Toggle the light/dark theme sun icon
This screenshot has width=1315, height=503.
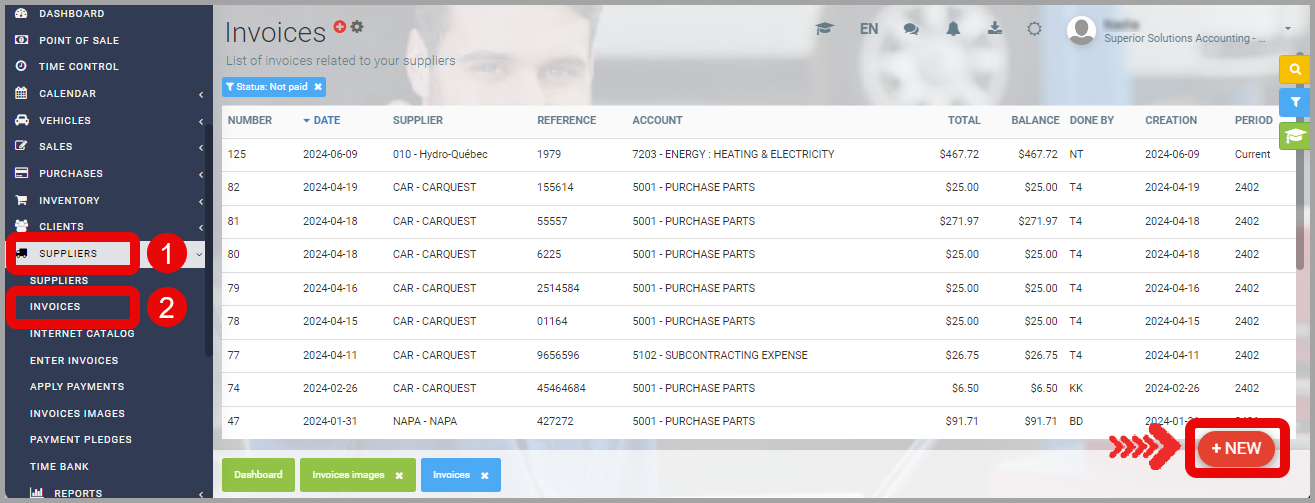pyautogui.click(x=1035, y=29)
